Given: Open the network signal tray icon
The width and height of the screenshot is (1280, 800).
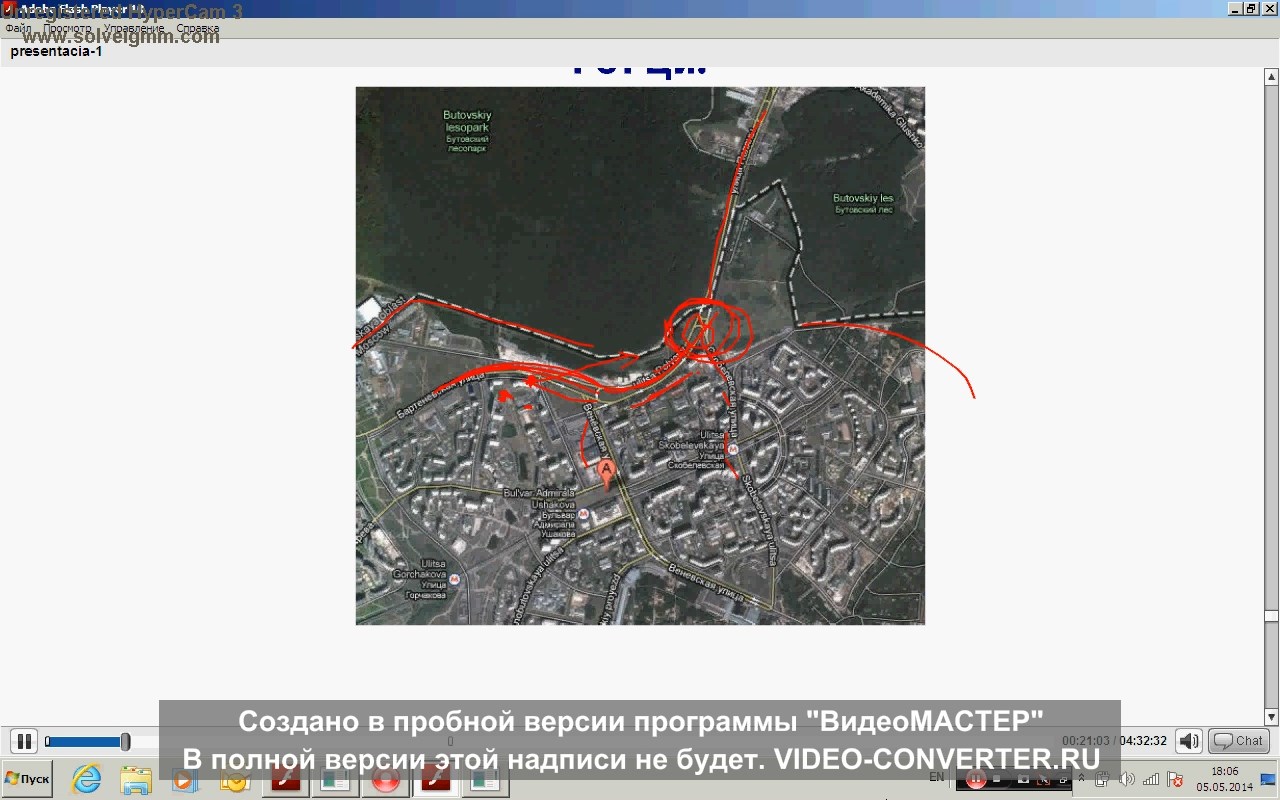Looking at the screenshot, I should click(x=1151, y=779).
